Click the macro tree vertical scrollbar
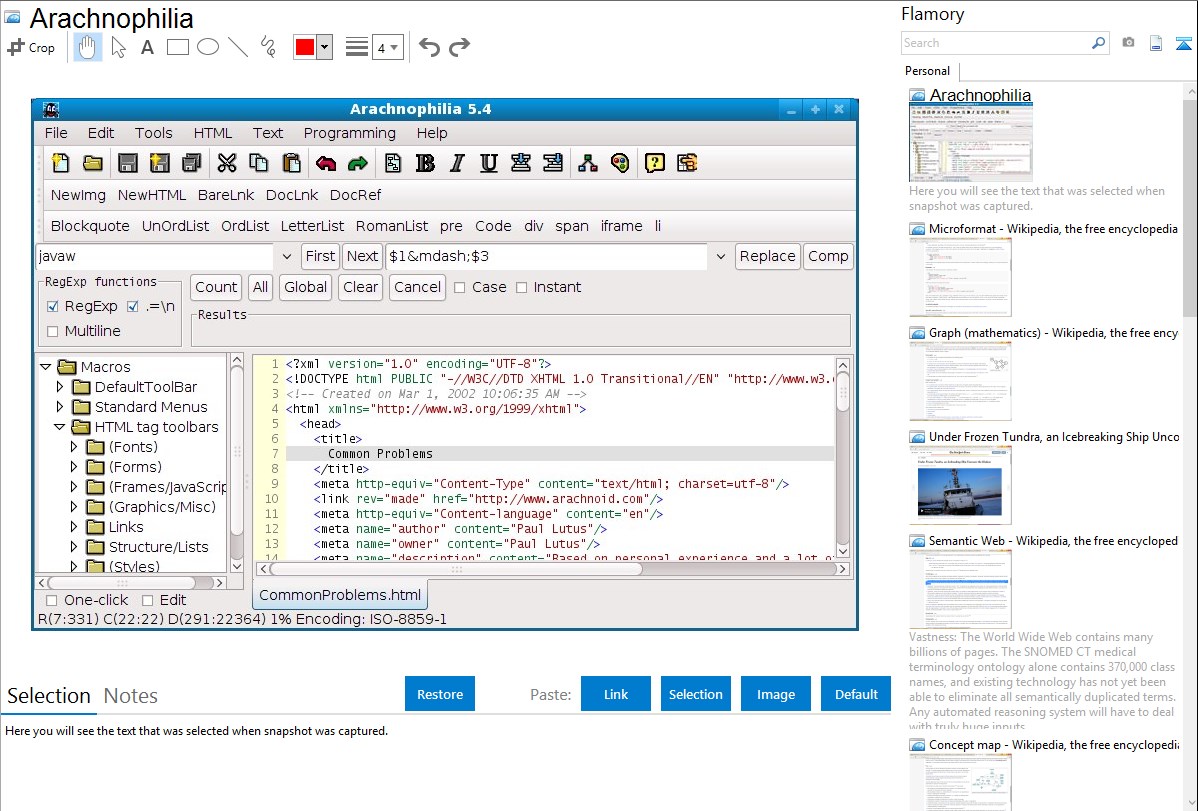Screen dimensions: 1198x811 (x=237, y=463)
